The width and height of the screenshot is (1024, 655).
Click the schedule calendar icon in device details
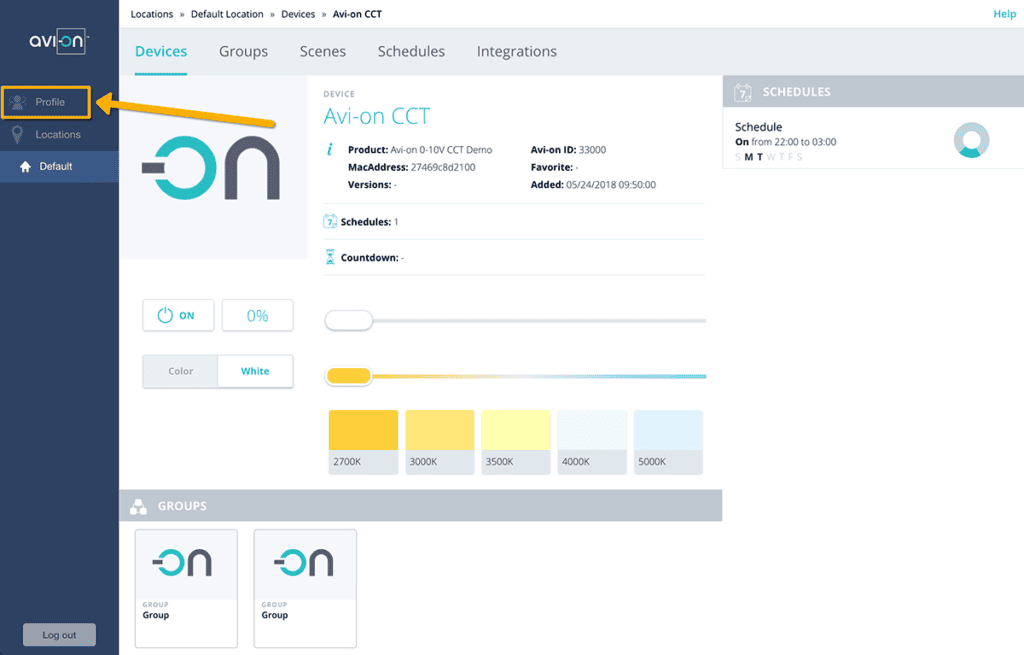pos(330,222)
